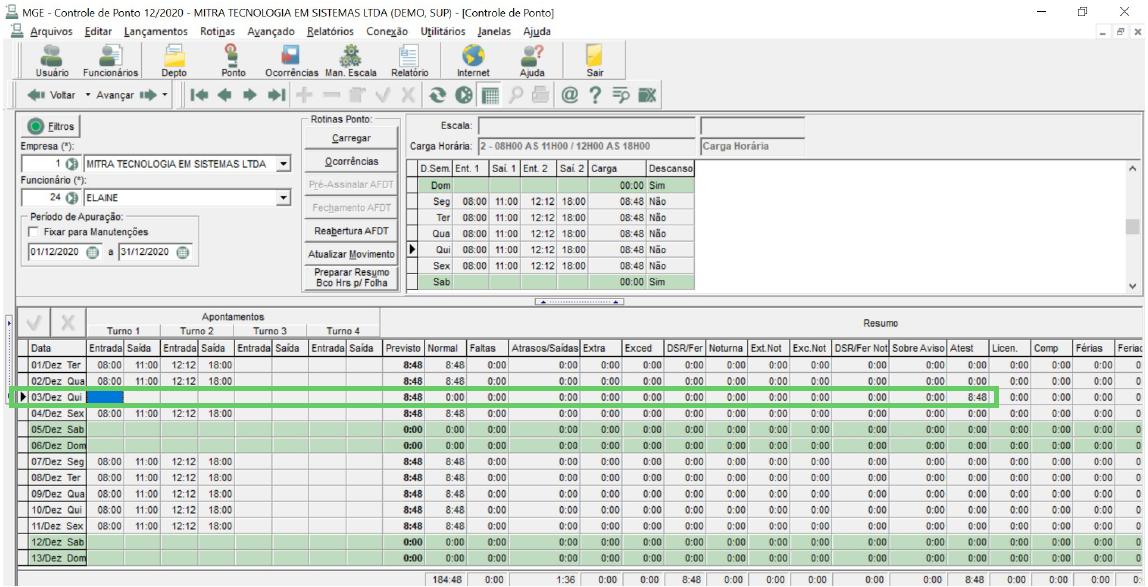The width and height of the screenshot is (1148, 587).
Task: Click the Funcionário code input field
Action: tap(44, 198)
